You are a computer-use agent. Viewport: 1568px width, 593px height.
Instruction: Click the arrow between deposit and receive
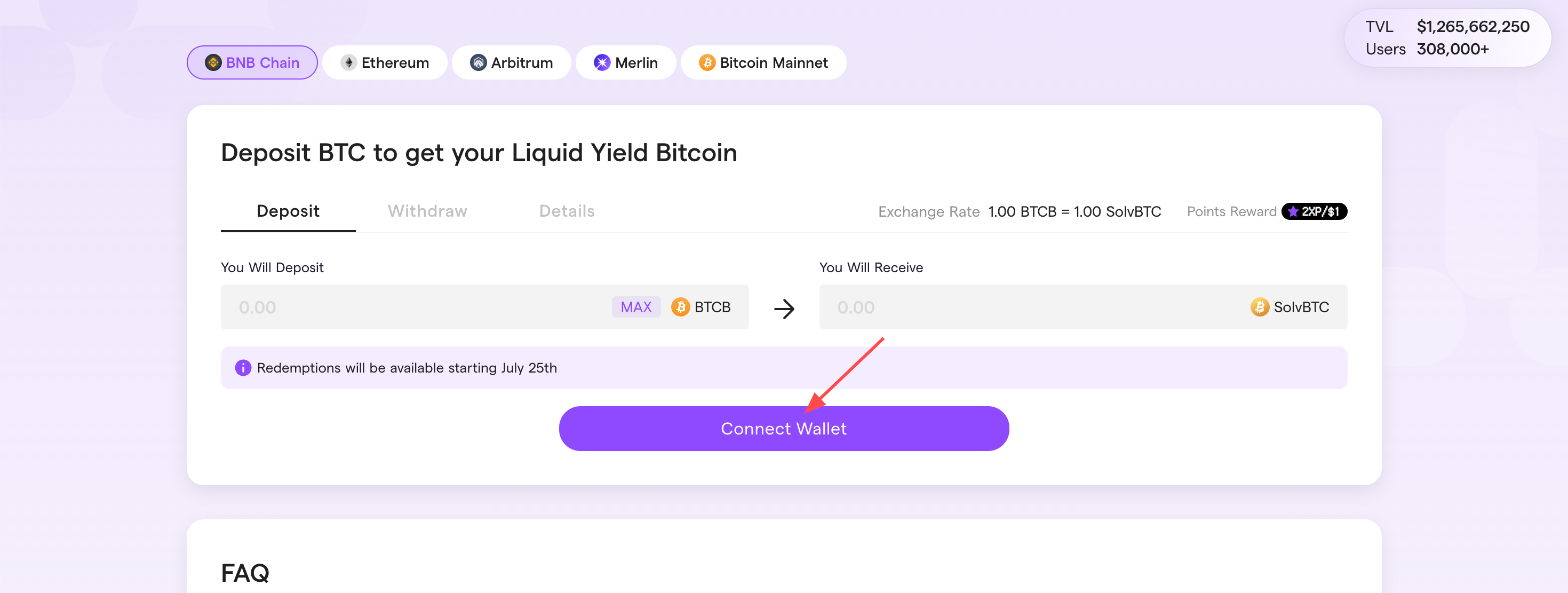click(x=784, y=309)
